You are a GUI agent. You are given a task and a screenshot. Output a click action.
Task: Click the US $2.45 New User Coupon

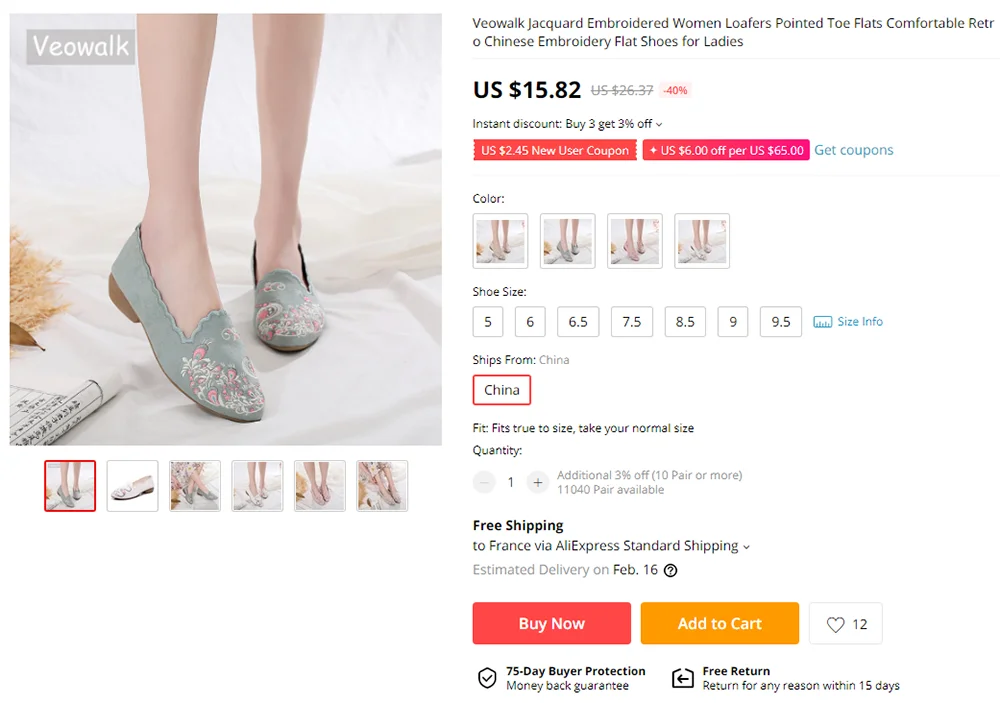click(x=555, y=150)
